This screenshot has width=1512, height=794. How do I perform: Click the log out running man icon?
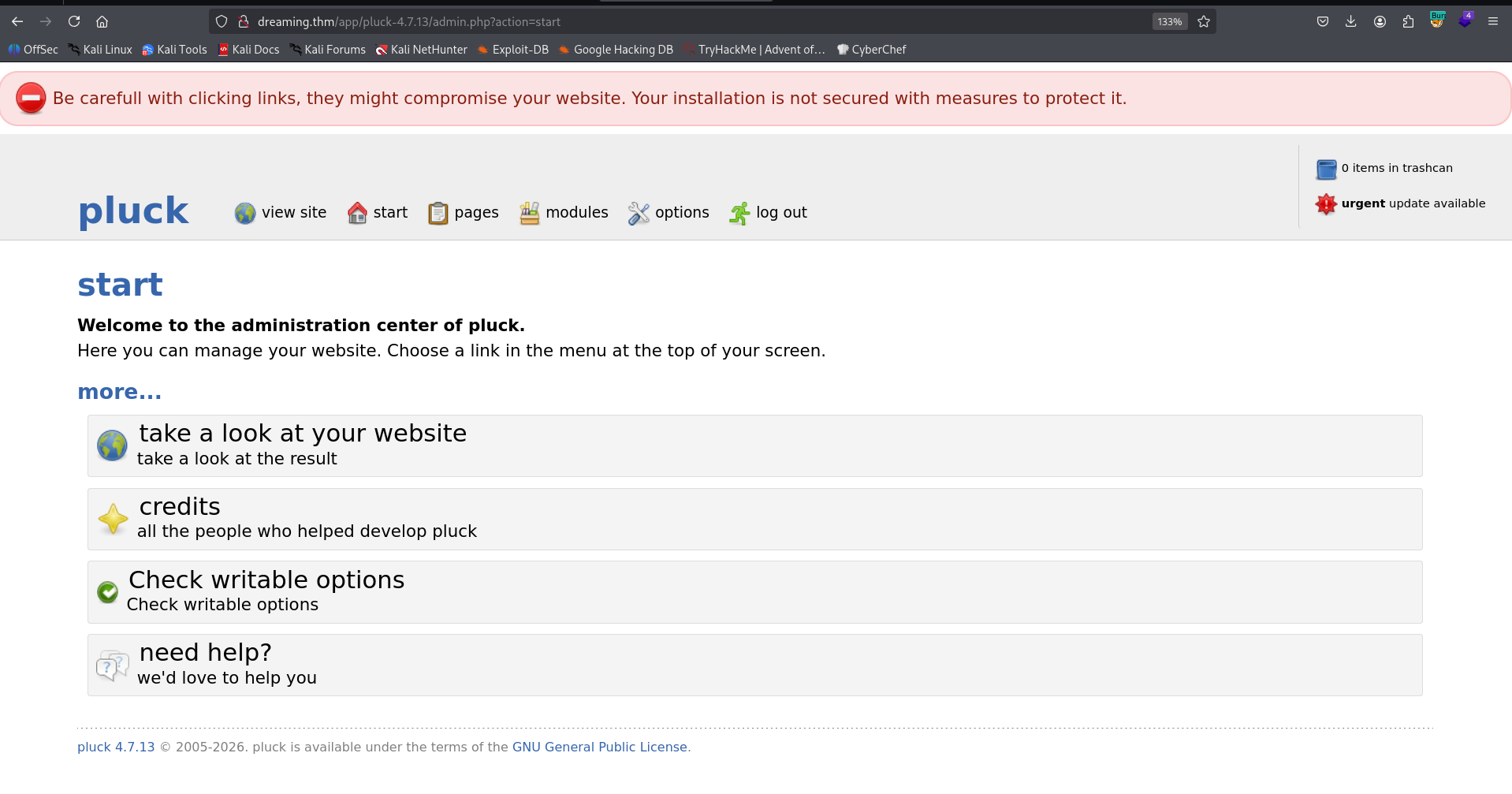pos(739,213)
